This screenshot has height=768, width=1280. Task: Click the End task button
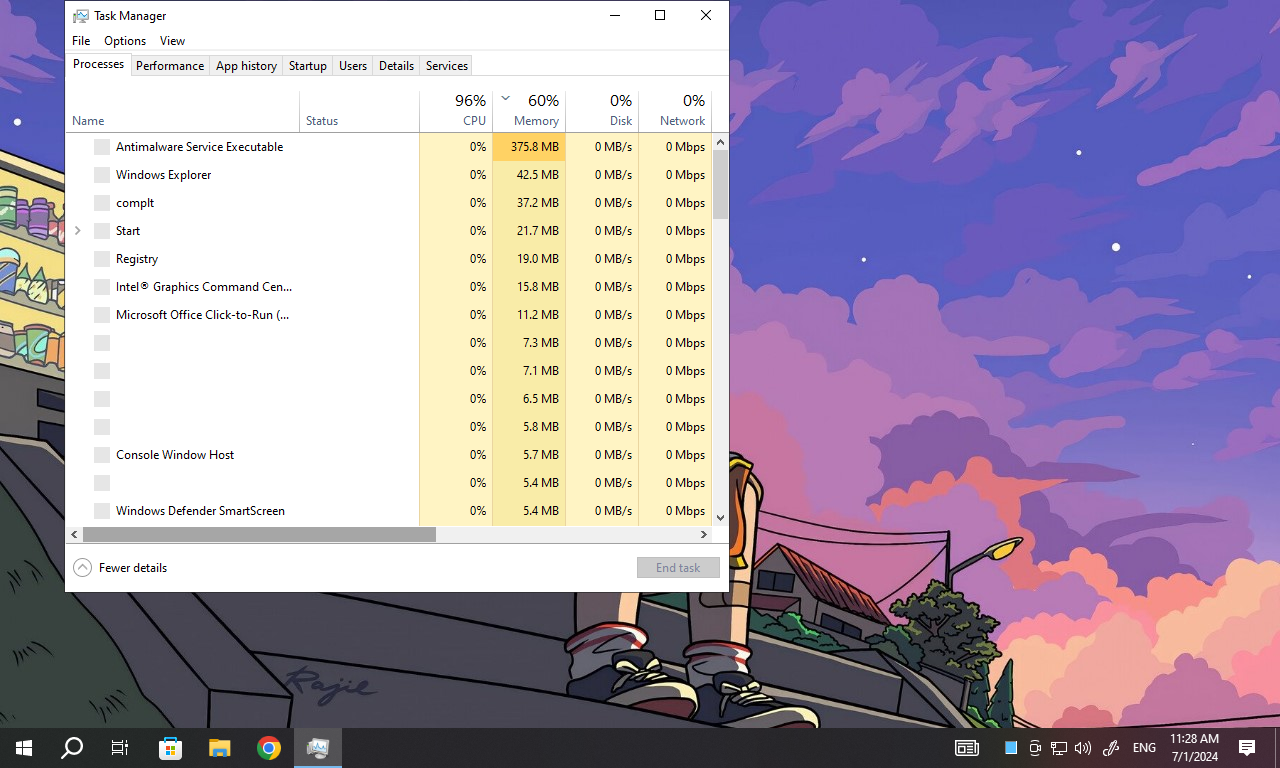[x=678, y=568]
